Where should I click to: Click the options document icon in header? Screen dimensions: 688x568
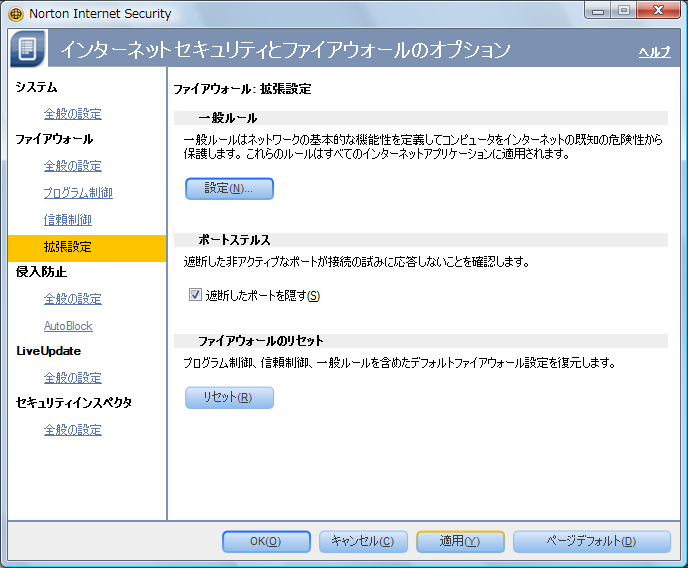pyautogui.click(x=28, y=49)
